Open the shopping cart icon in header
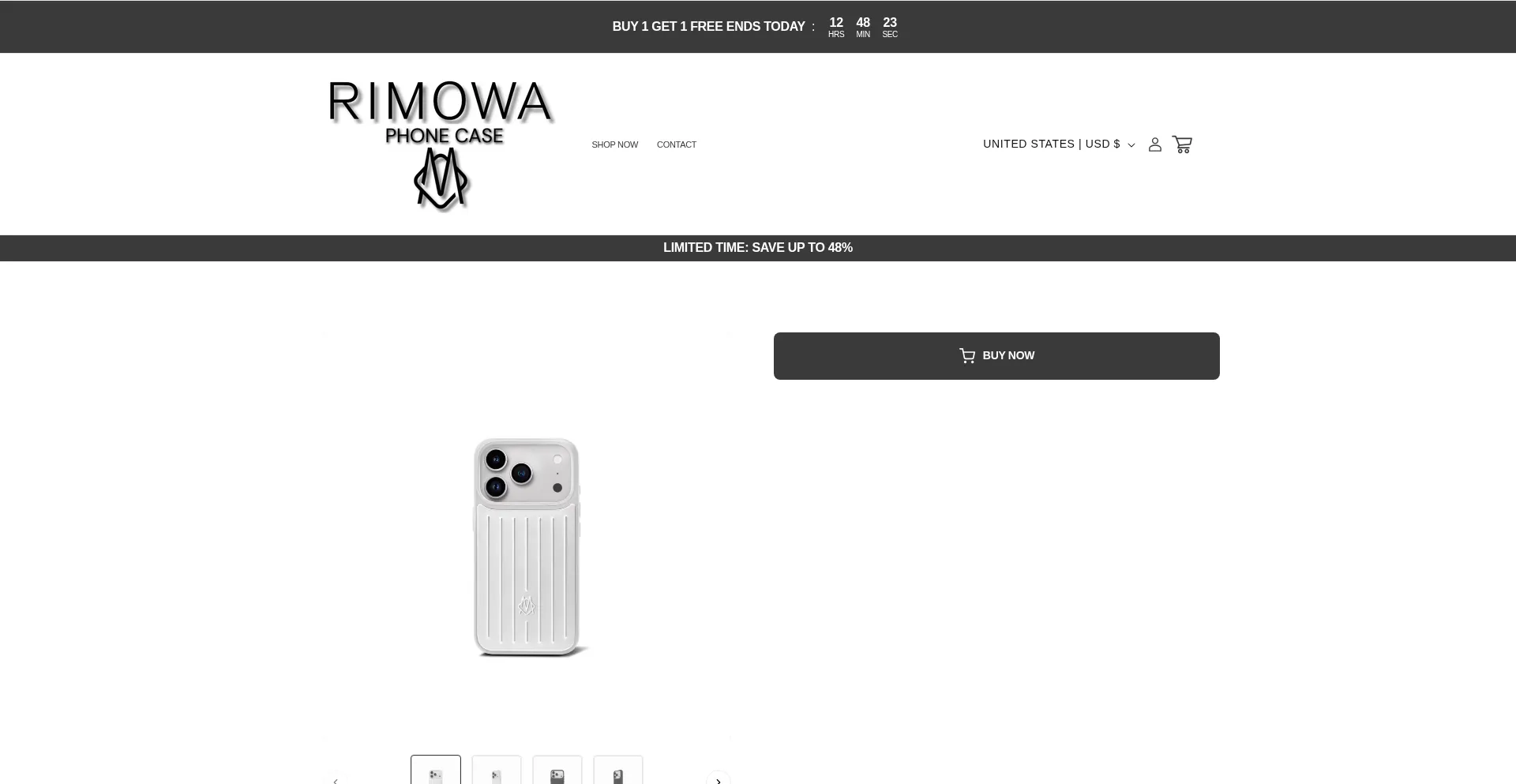Screen dimensions: 1516x784 pos(1182,144)
